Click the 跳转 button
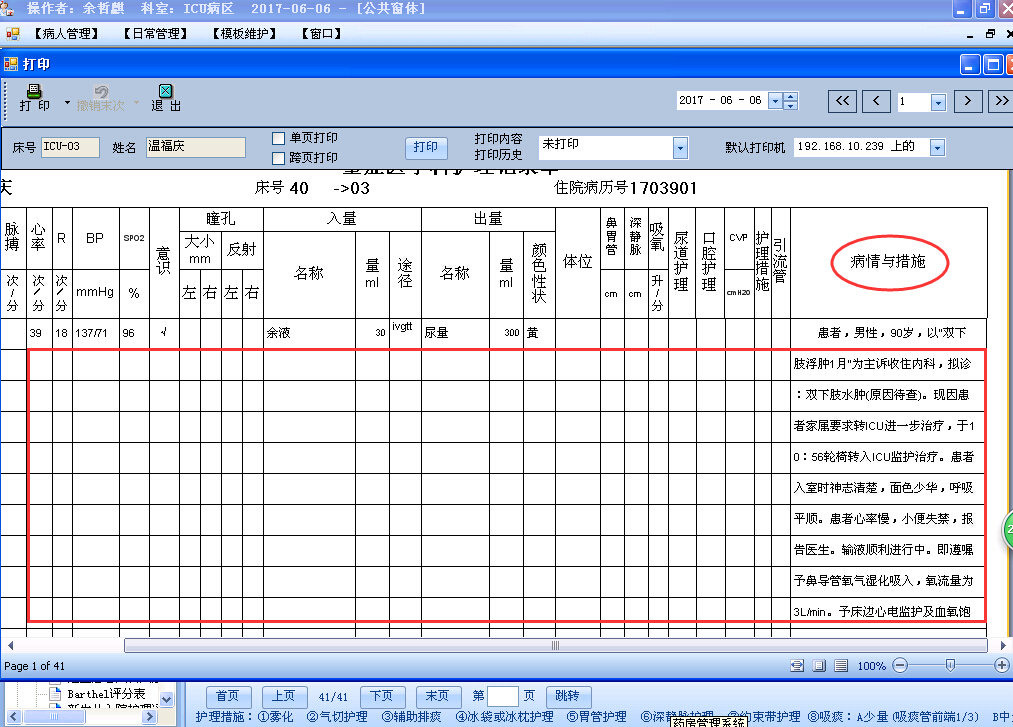Viewport: 1013px width, 727px height. 567,696
